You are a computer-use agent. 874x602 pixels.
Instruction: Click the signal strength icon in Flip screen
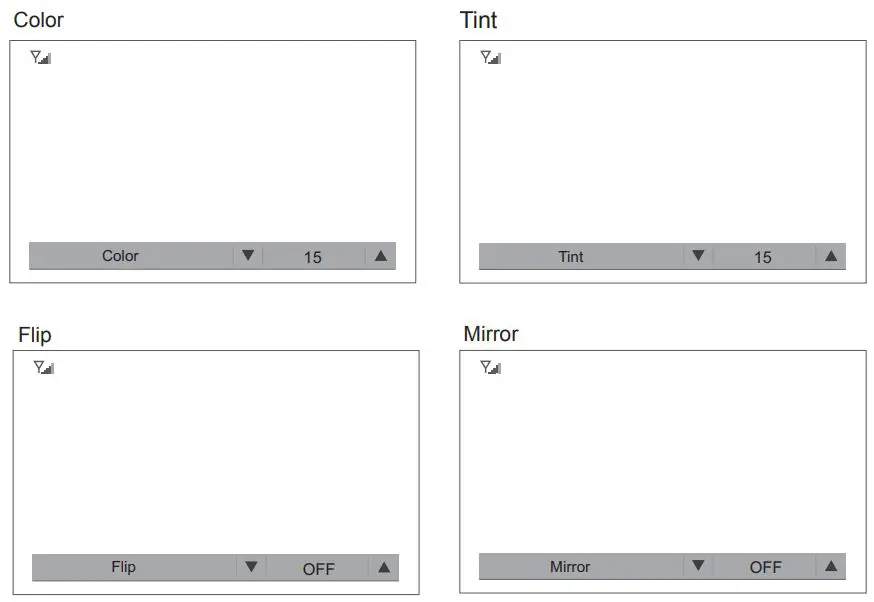[44, 368]
